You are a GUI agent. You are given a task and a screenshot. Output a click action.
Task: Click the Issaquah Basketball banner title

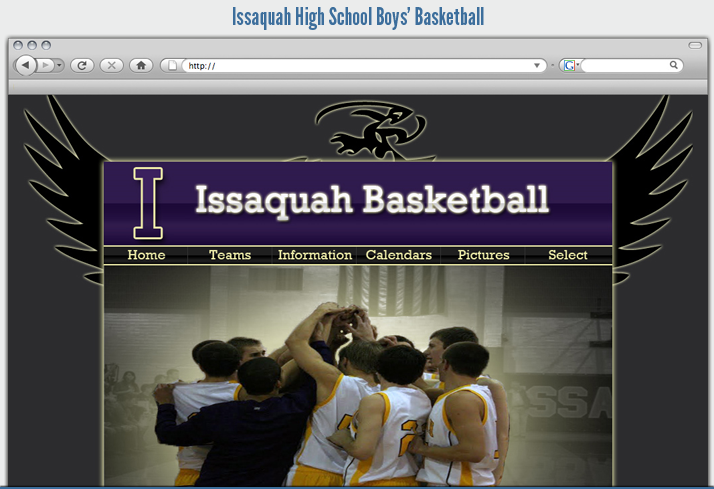point(372,200)
